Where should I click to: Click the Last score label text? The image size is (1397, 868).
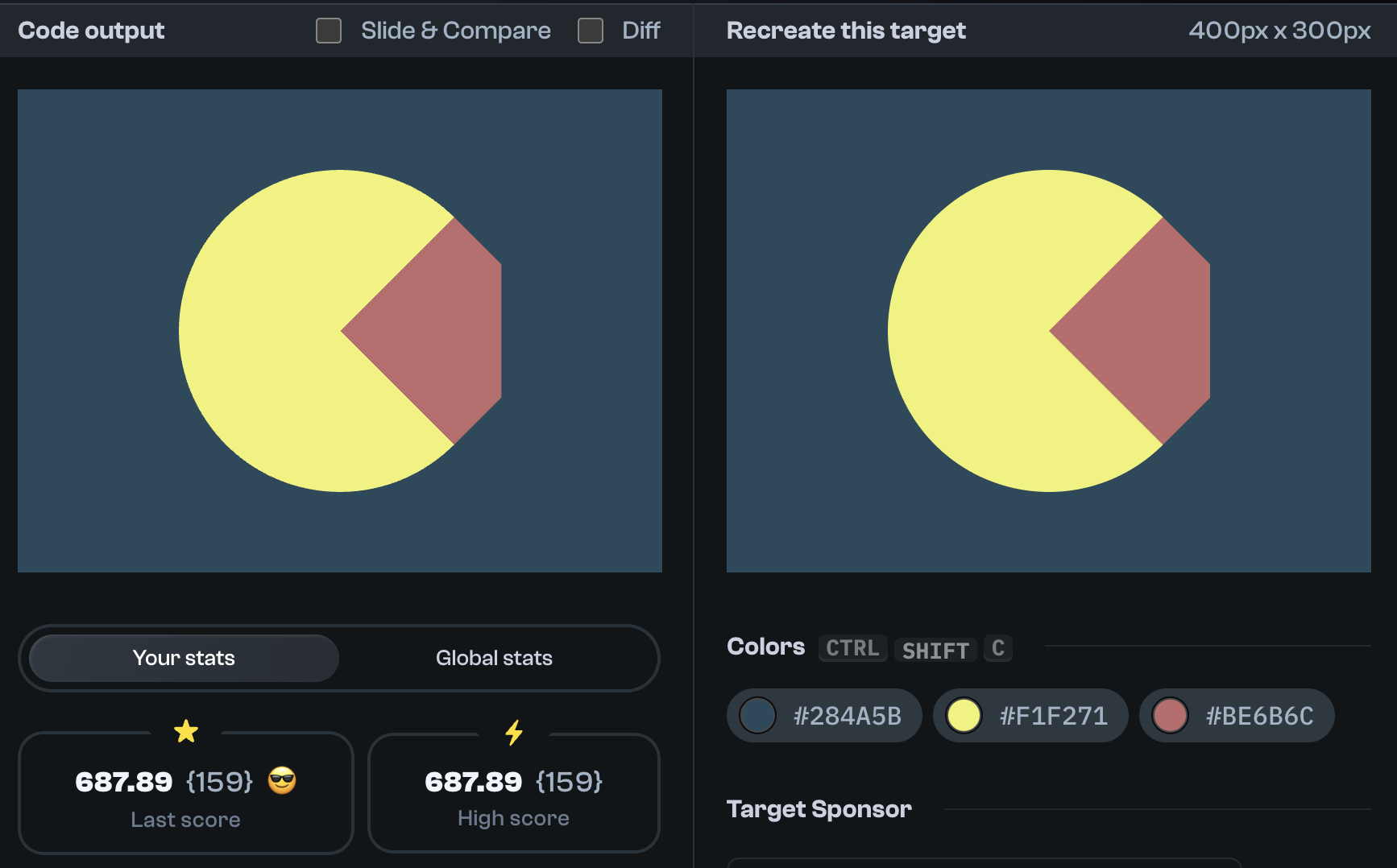pyautogui.click(x=186, y=820)
